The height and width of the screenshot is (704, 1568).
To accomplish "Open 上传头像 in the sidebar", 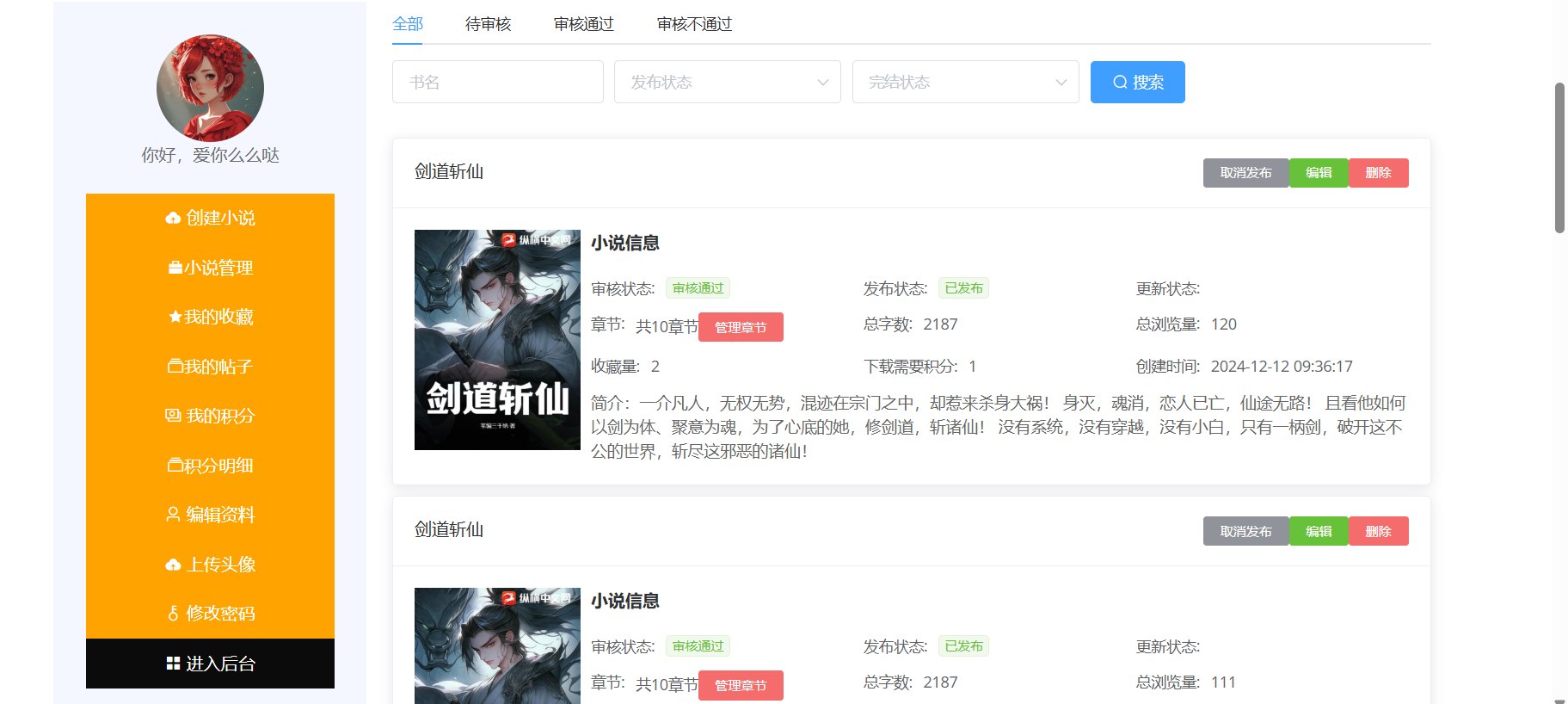I will pos(210,565).
